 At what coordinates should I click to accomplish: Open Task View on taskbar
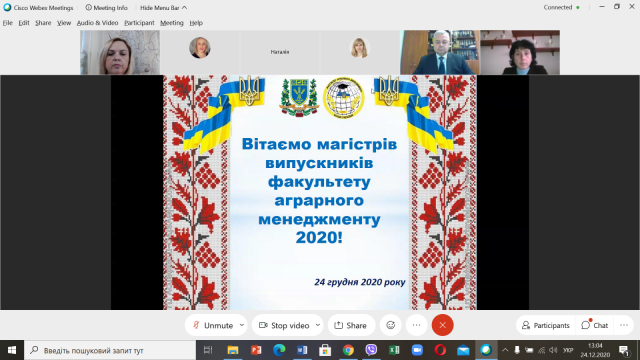pos(208,350)
